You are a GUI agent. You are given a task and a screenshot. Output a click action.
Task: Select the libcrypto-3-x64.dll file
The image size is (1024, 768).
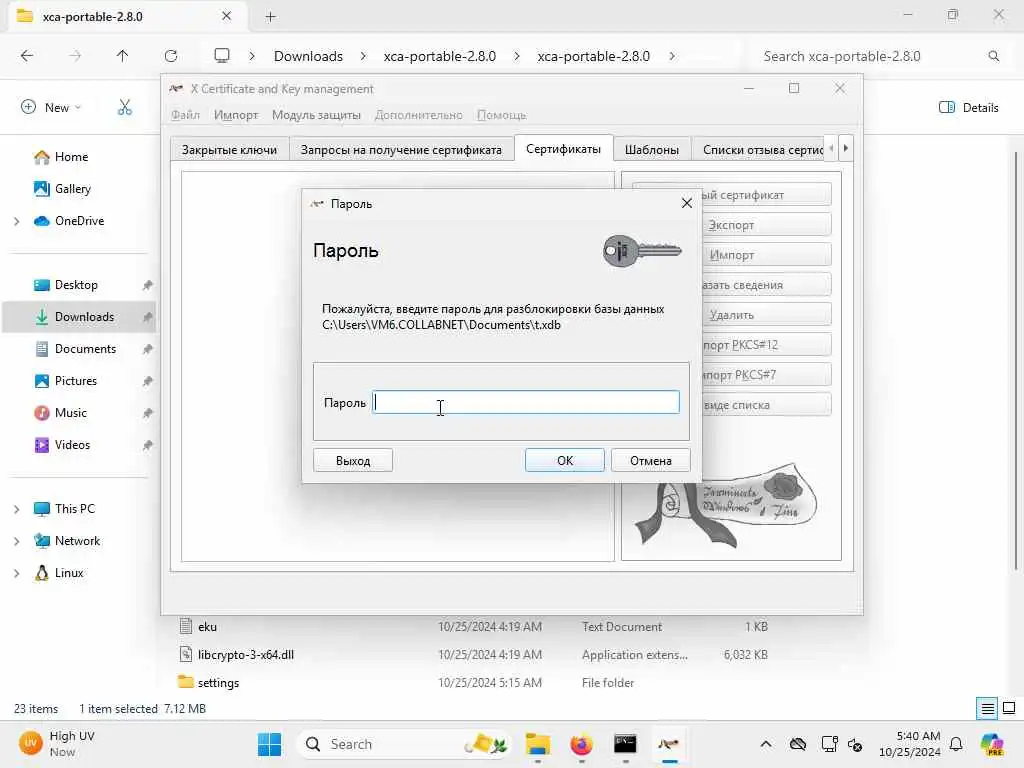pyautogui.click(x=246, y=654)
